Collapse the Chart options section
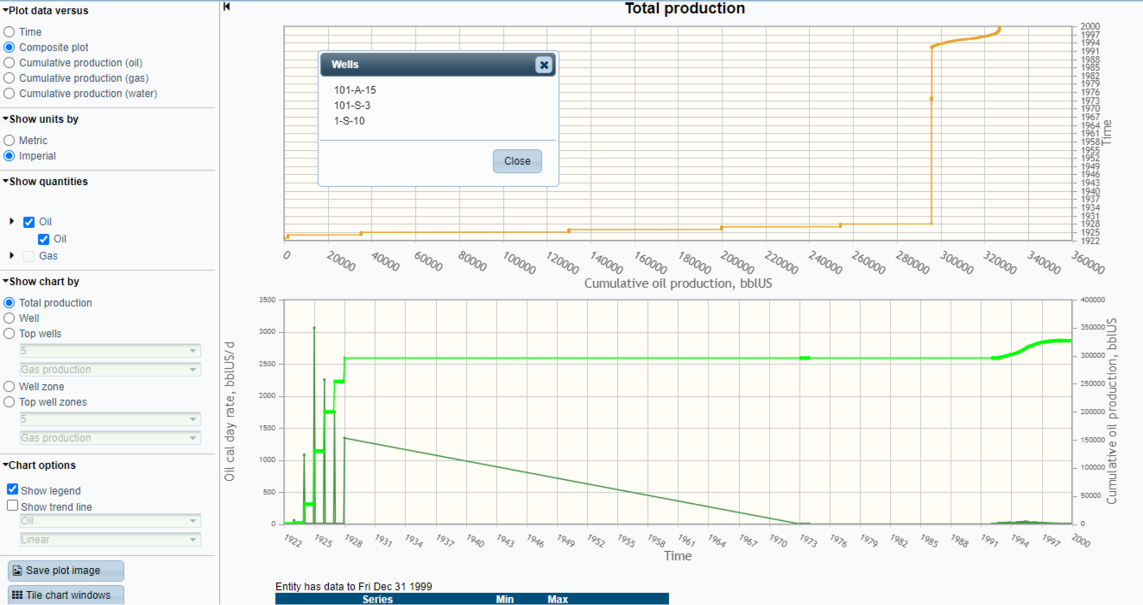 coord(5,466)
